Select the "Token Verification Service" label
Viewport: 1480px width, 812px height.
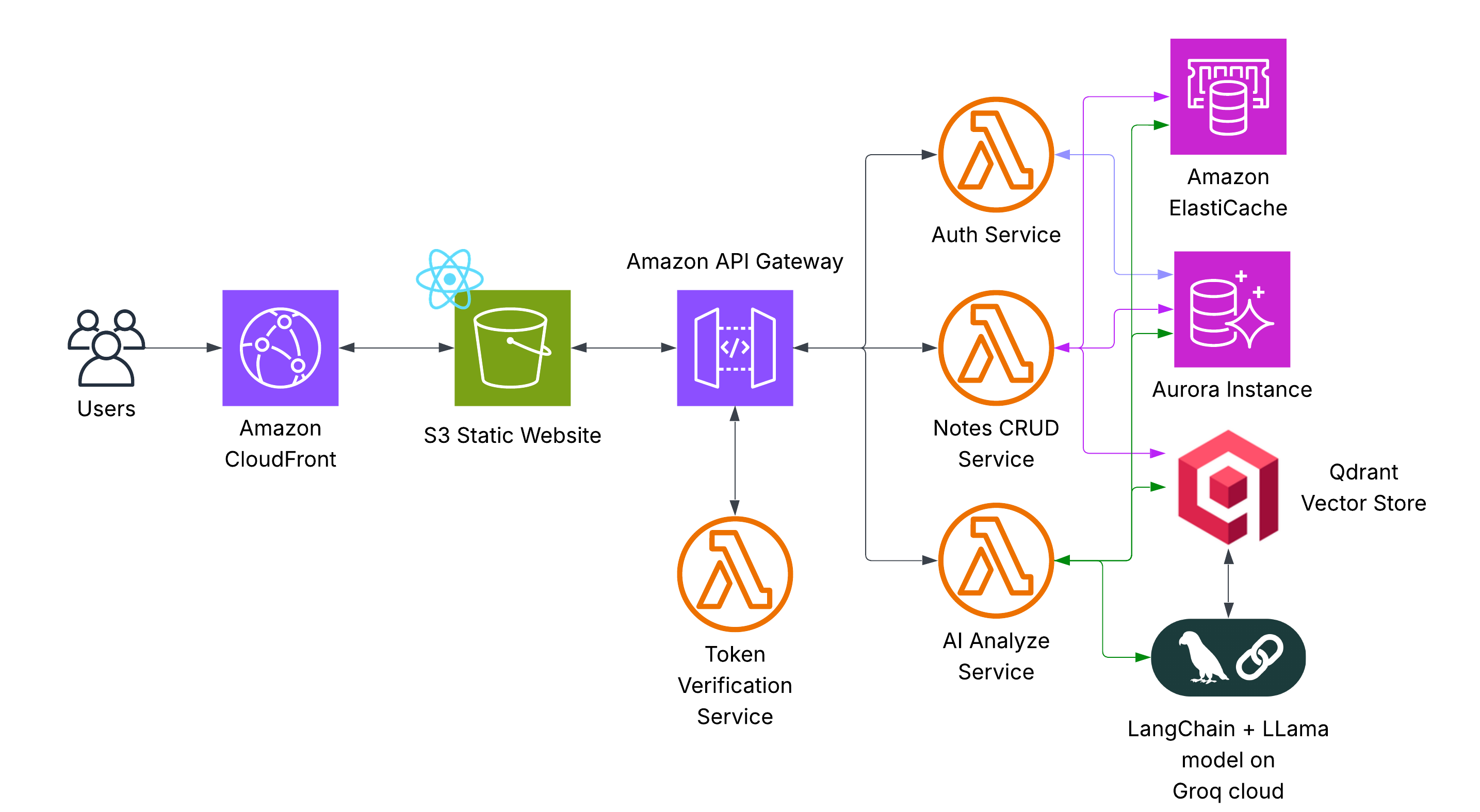(735, 685)
